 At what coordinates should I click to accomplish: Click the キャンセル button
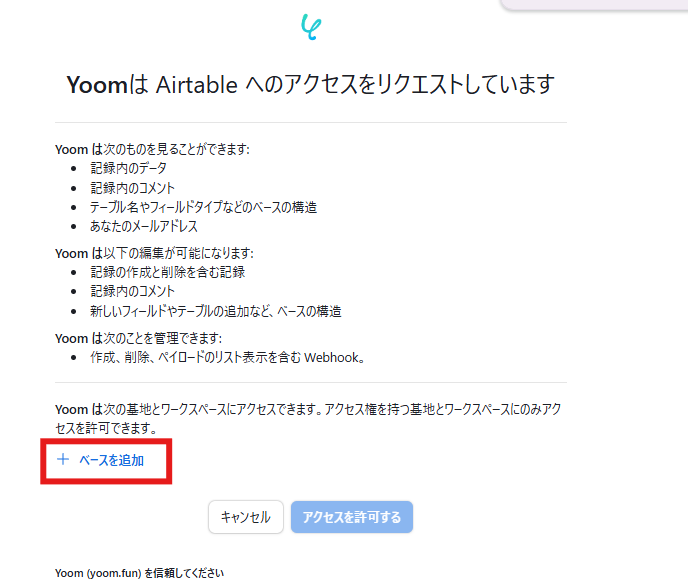[246, 517]
